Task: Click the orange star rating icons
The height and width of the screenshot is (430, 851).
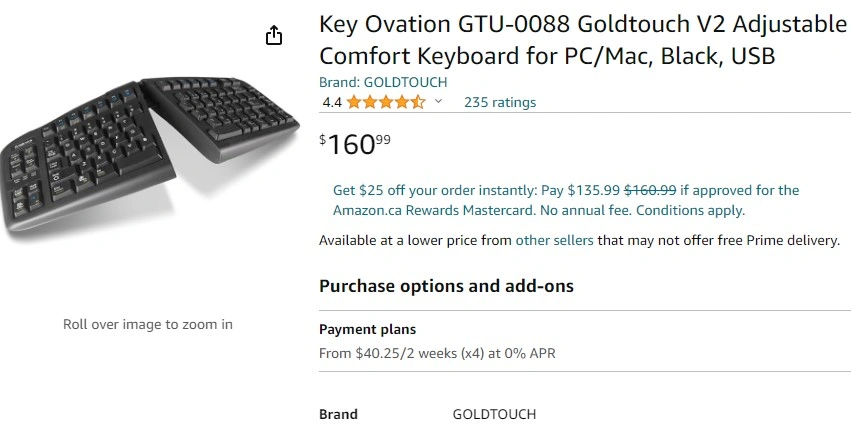Action: tap(386, 102)
